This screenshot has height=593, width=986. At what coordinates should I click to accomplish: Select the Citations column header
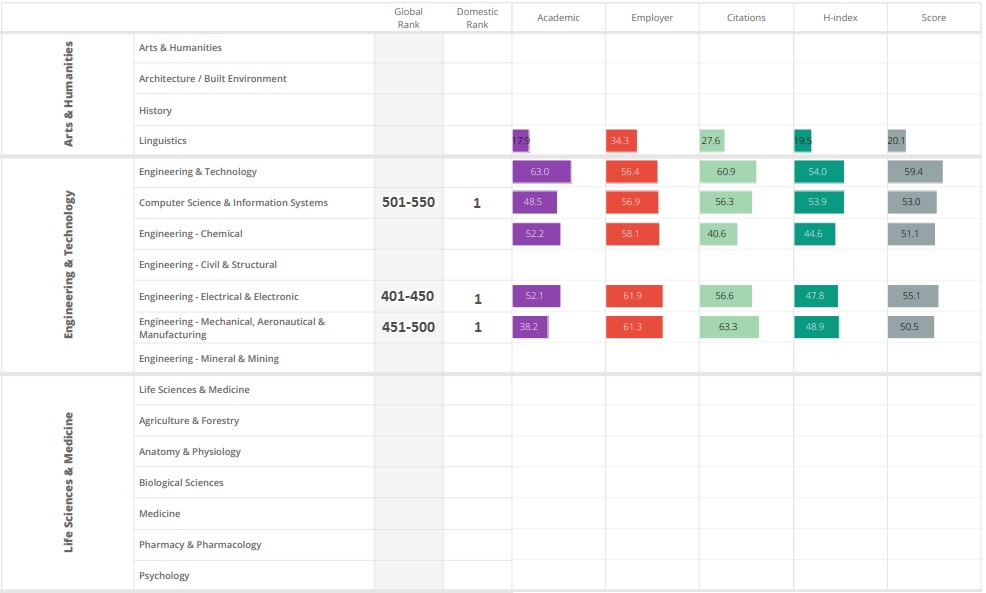tap(746, 18)
